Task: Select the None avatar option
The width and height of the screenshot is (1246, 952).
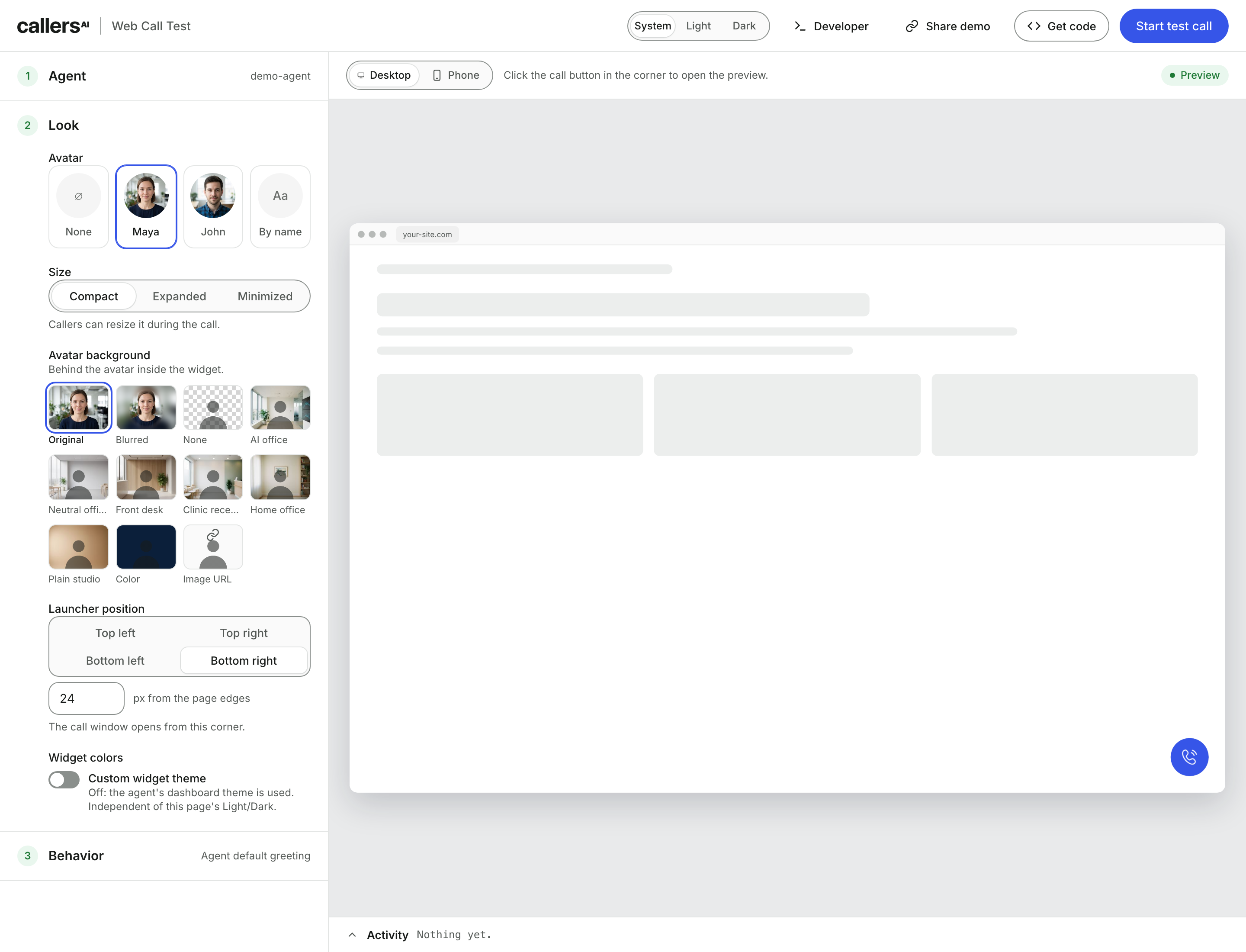Action: [78, 207]
